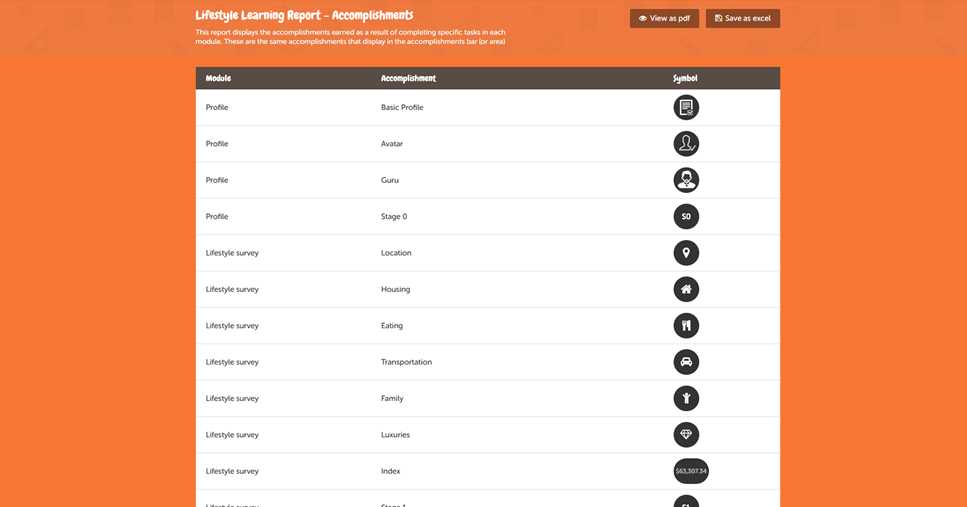Image resolution: width=967 pixels, height=507 pixels.
Task: Click the Lifestyle Learning Report title
Action: click(304, 15)
